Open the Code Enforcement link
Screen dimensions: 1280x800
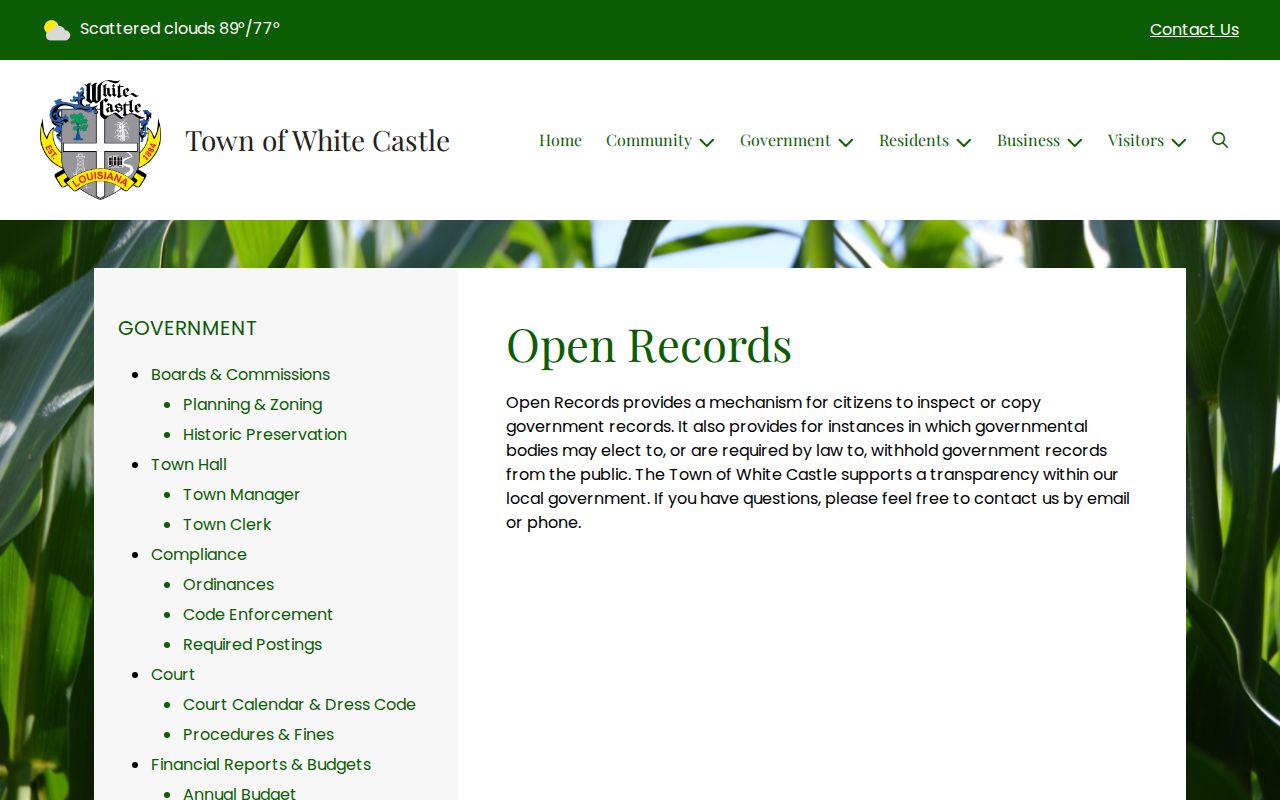(x=258, y=614)
